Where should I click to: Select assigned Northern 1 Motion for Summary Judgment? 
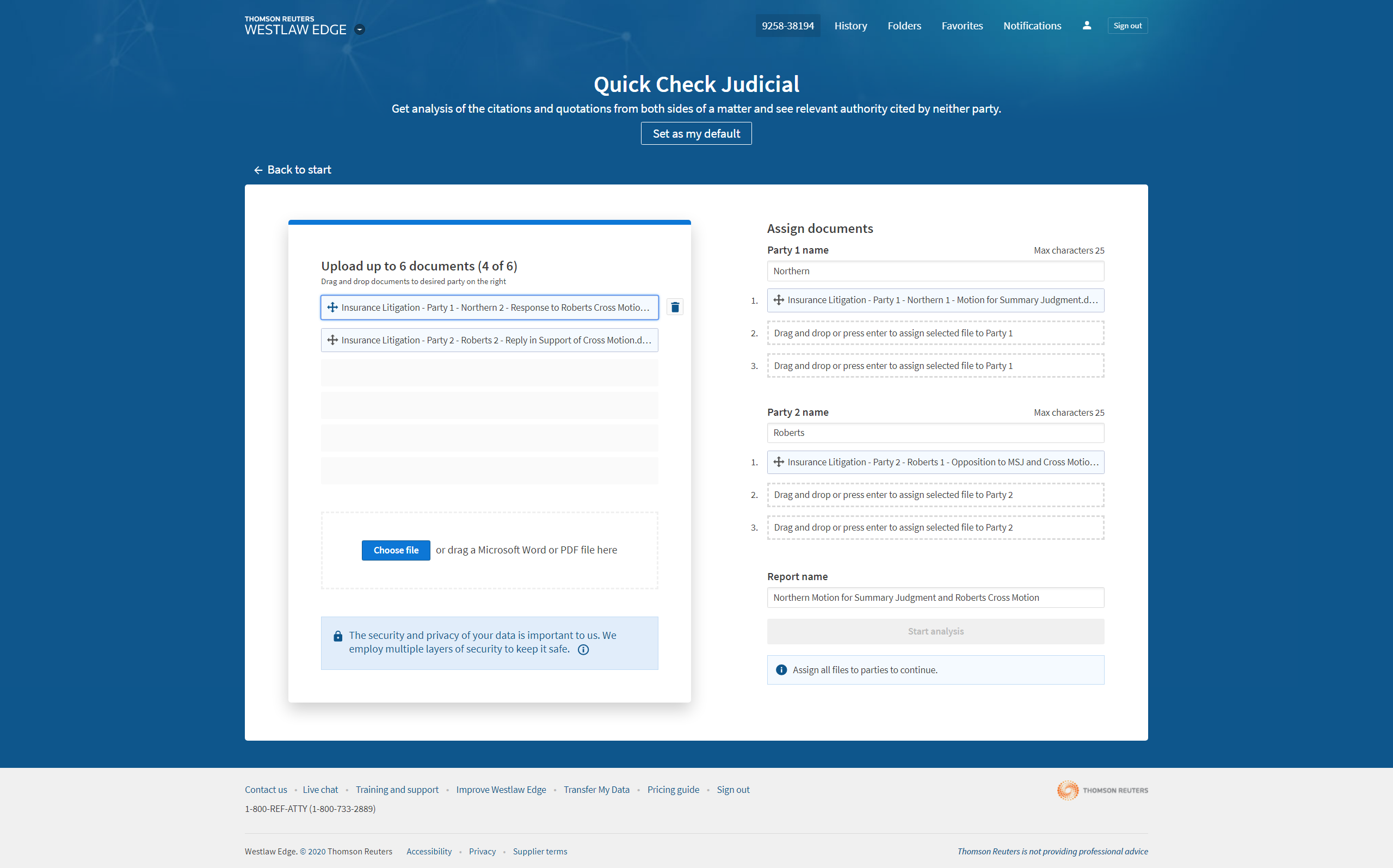(x=935, y=300)
